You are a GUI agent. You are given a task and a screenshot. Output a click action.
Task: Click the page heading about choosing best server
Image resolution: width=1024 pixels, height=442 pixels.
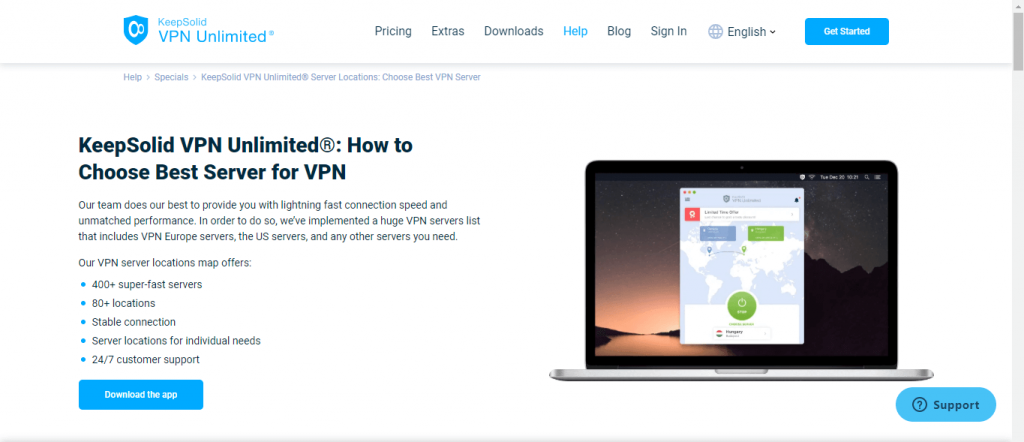point(246,159)
